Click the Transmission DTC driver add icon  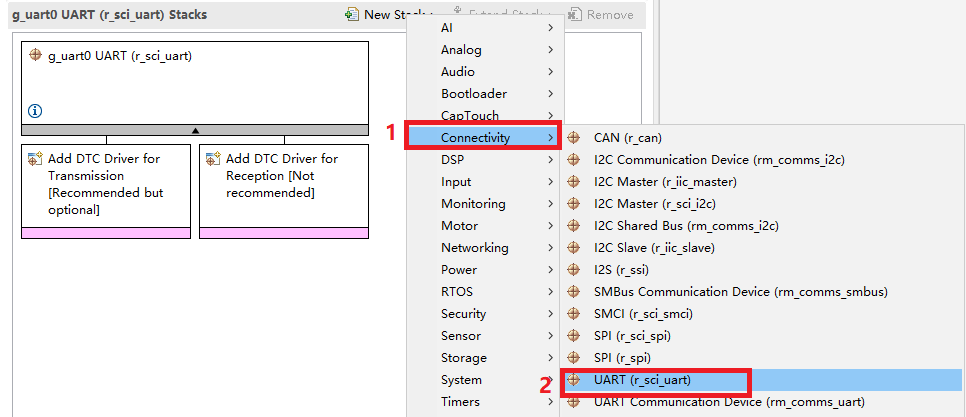(x=36, y=158)
